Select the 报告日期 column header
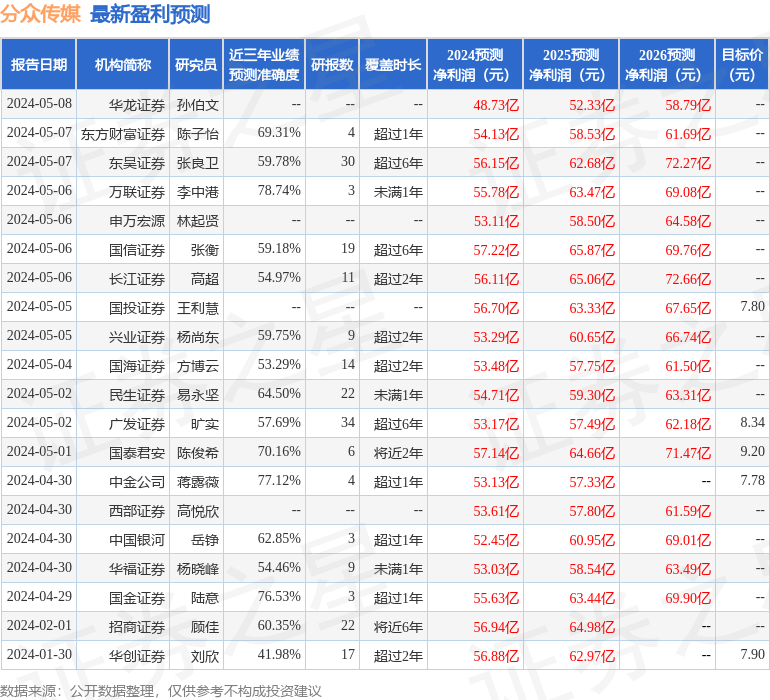The height and width of the screenshot is (700, 770). point(39,64)
